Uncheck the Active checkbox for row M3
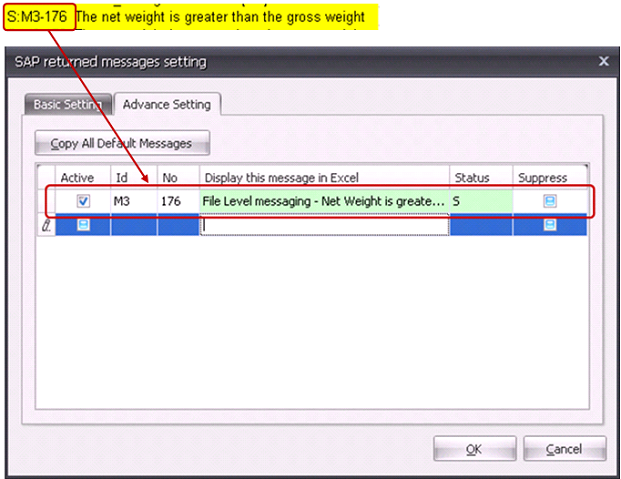Image resolution: width=621 pixels, height=479 pixels. 84,201
